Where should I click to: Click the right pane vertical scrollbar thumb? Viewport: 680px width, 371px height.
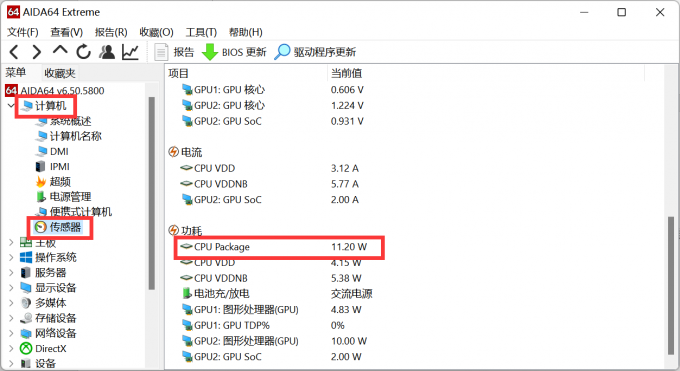(670, 286)
